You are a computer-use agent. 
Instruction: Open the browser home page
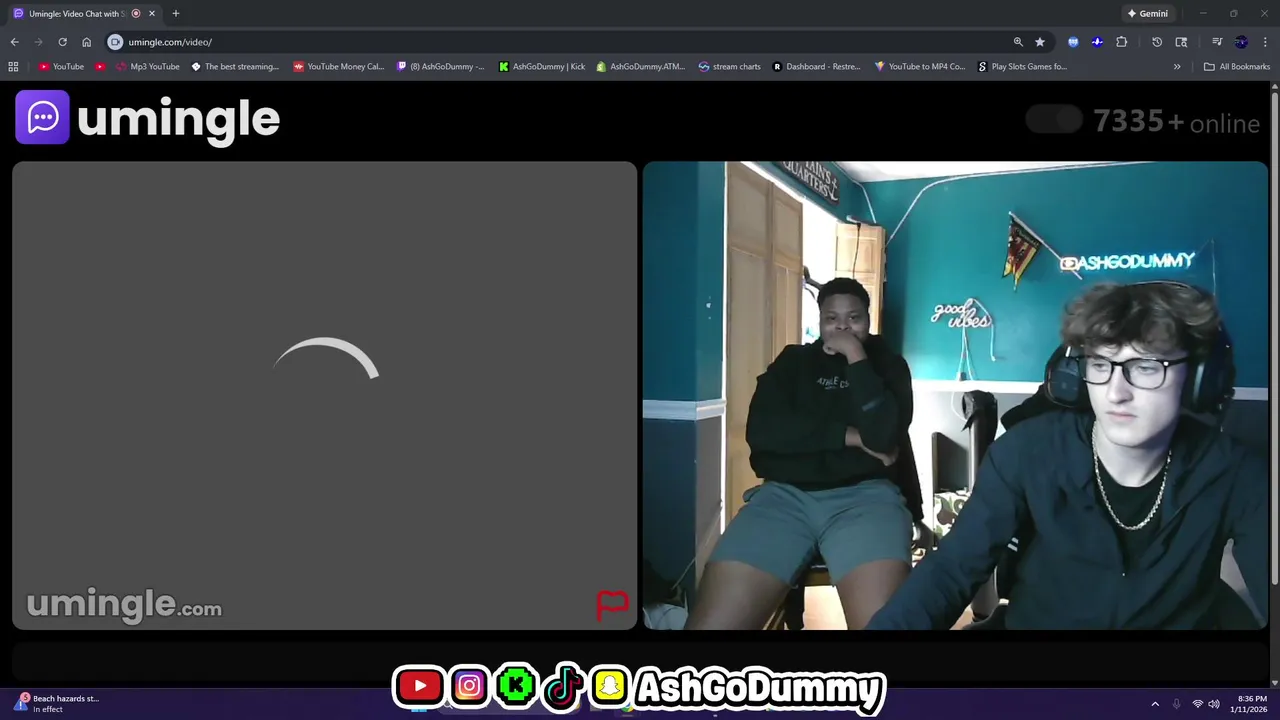[x=86, y=42]
